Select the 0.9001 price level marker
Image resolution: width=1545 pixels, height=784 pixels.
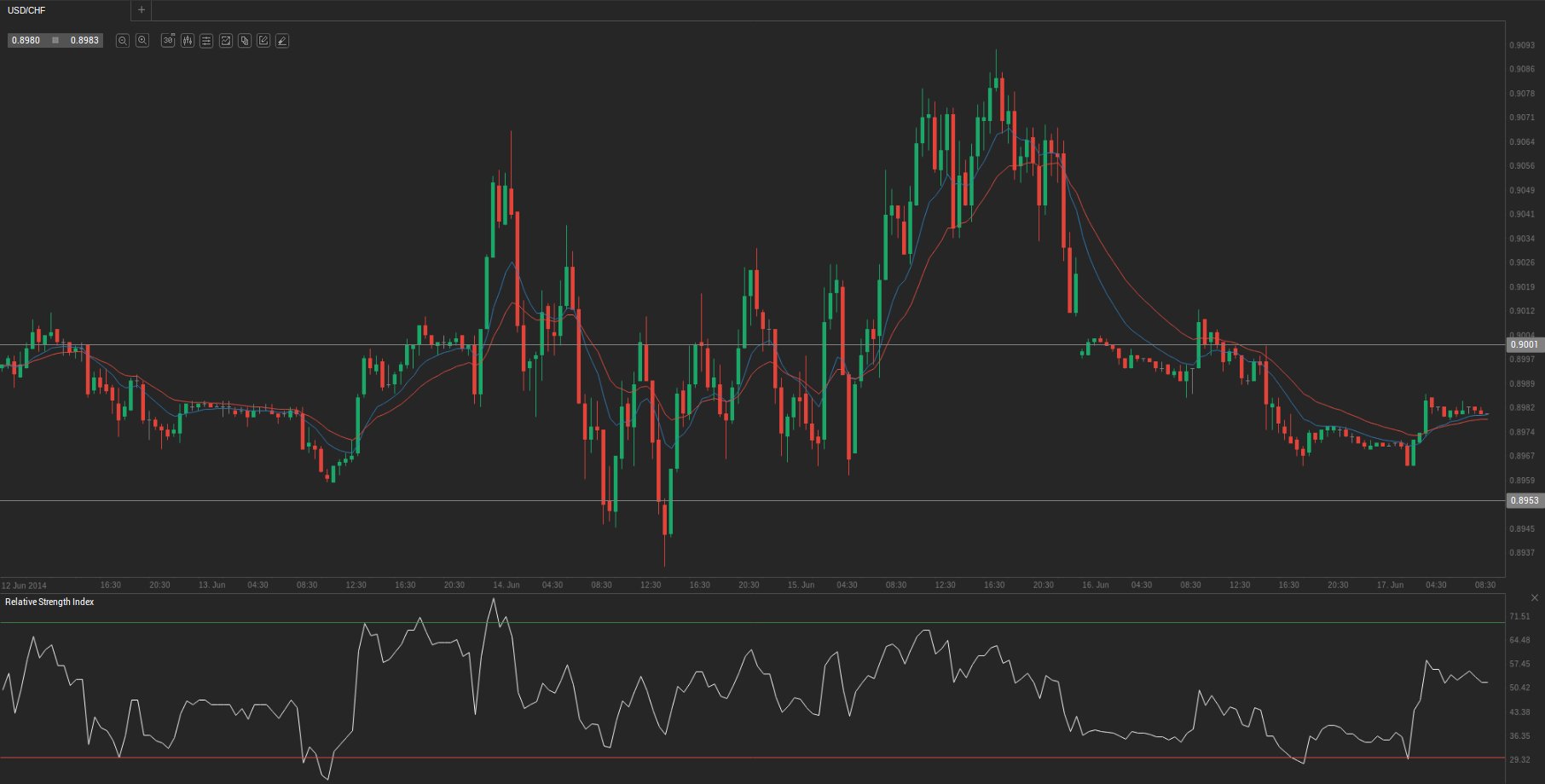pos(1525,345)
